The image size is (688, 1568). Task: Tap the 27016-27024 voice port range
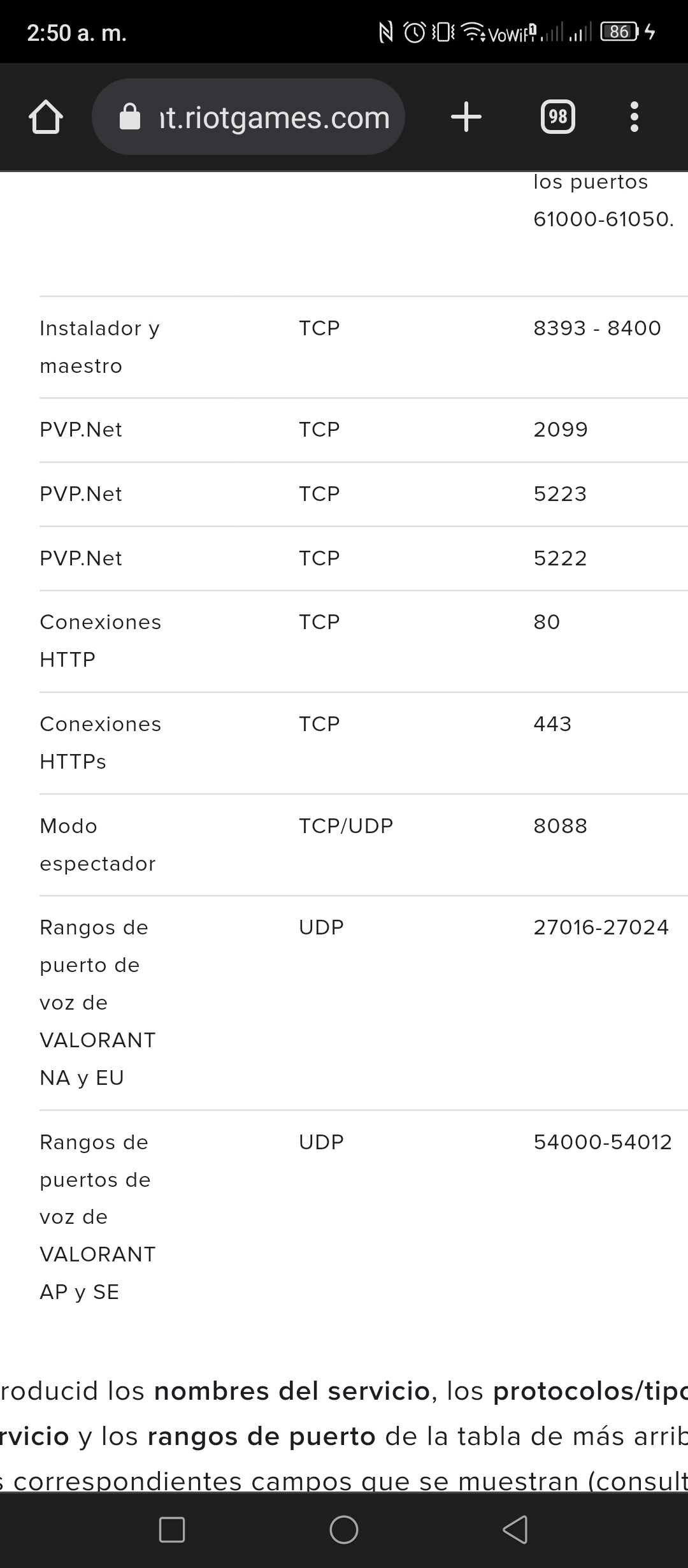click(x=601, y=927)
